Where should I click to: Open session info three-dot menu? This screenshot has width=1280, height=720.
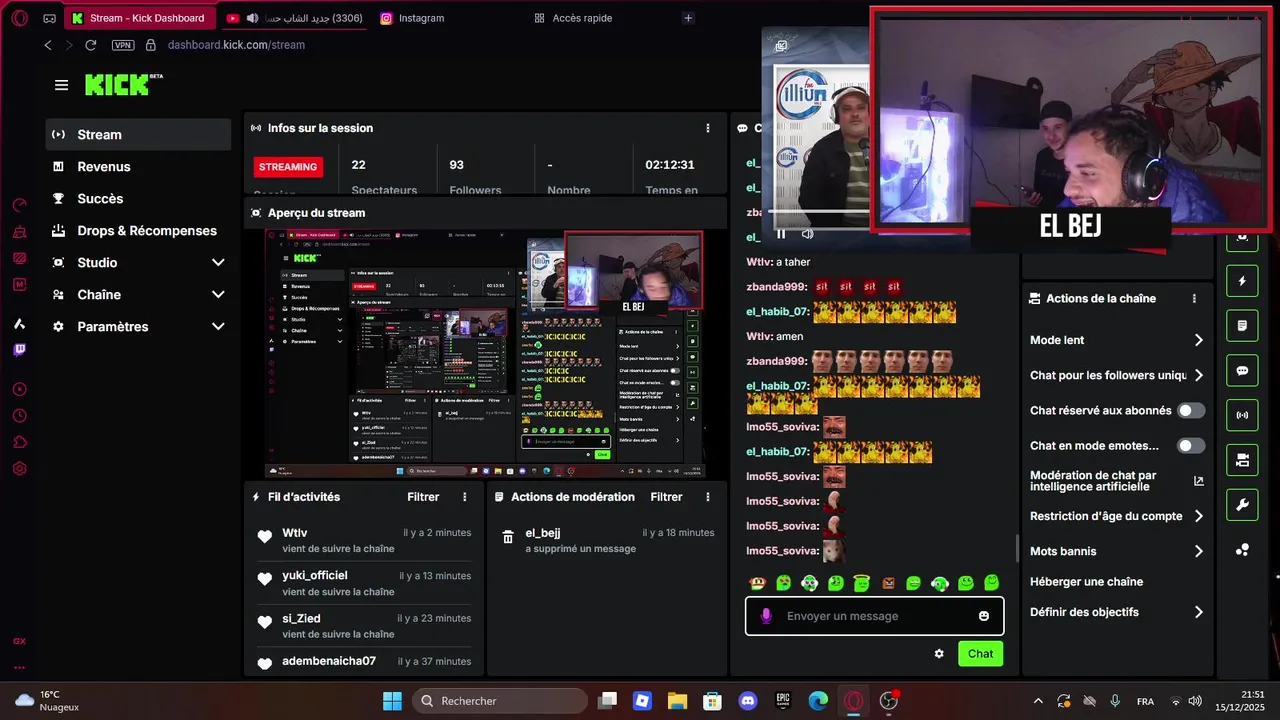708,128
